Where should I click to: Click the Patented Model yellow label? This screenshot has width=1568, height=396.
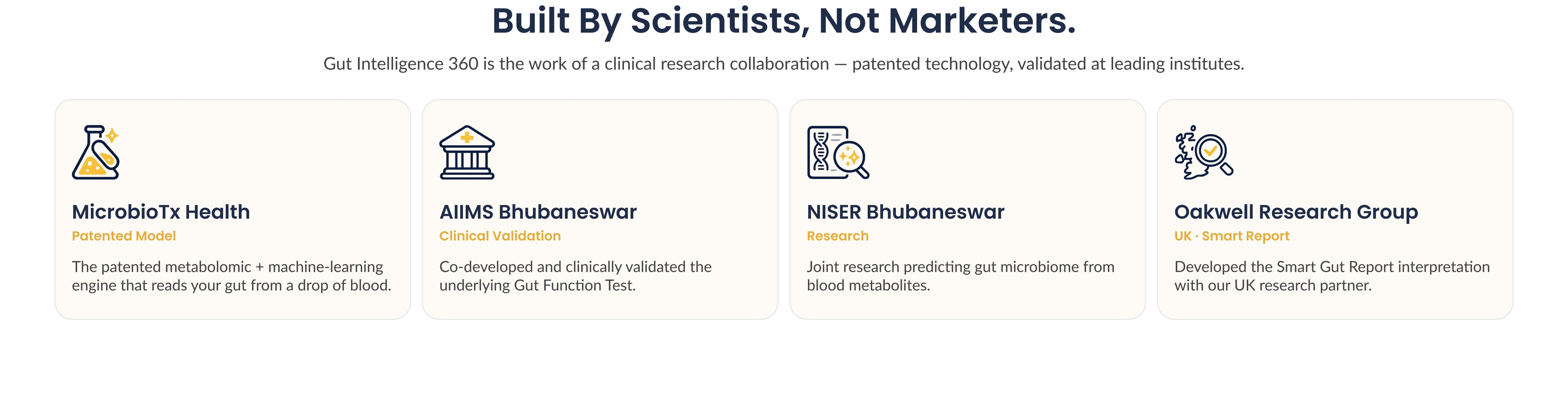coord(124,236)
